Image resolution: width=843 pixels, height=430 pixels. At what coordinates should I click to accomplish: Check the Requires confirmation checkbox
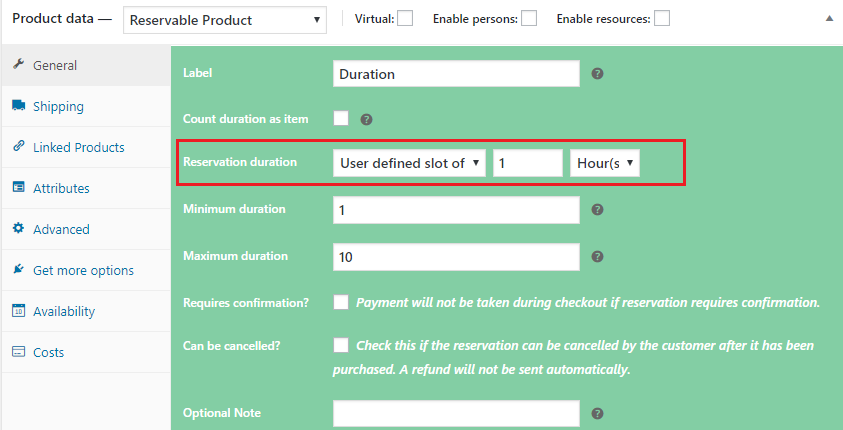(x=341, y=302)
